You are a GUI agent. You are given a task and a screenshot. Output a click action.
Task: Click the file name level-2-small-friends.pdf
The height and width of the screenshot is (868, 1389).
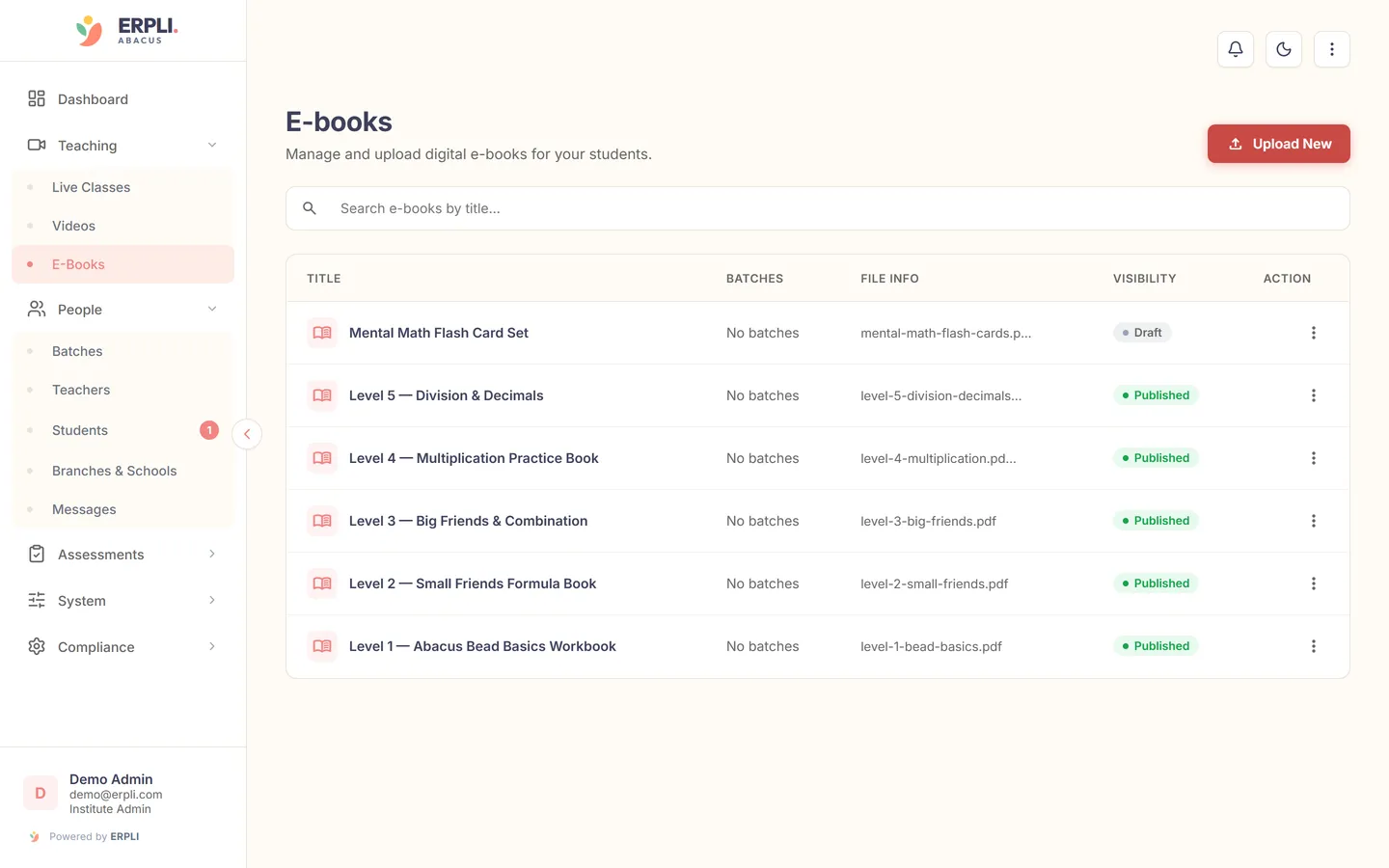tap(934, 583)
